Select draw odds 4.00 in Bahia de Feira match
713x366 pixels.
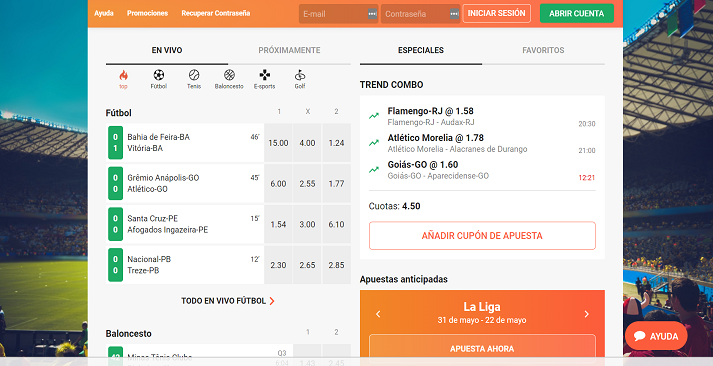pos(307,143)
